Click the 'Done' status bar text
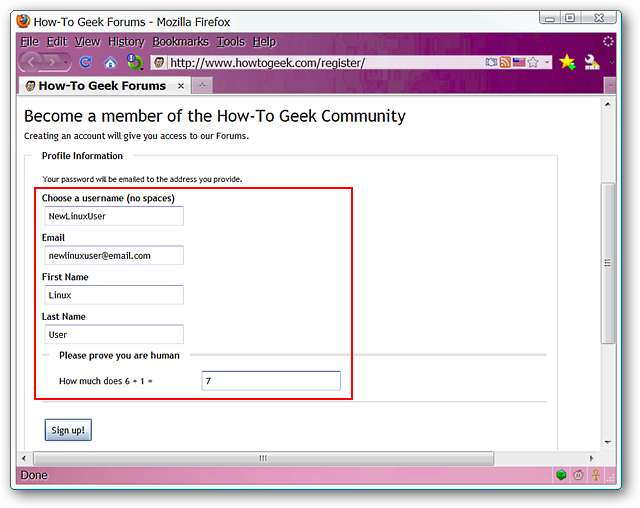Screen dimensions: 640x508 pos(34,475)
